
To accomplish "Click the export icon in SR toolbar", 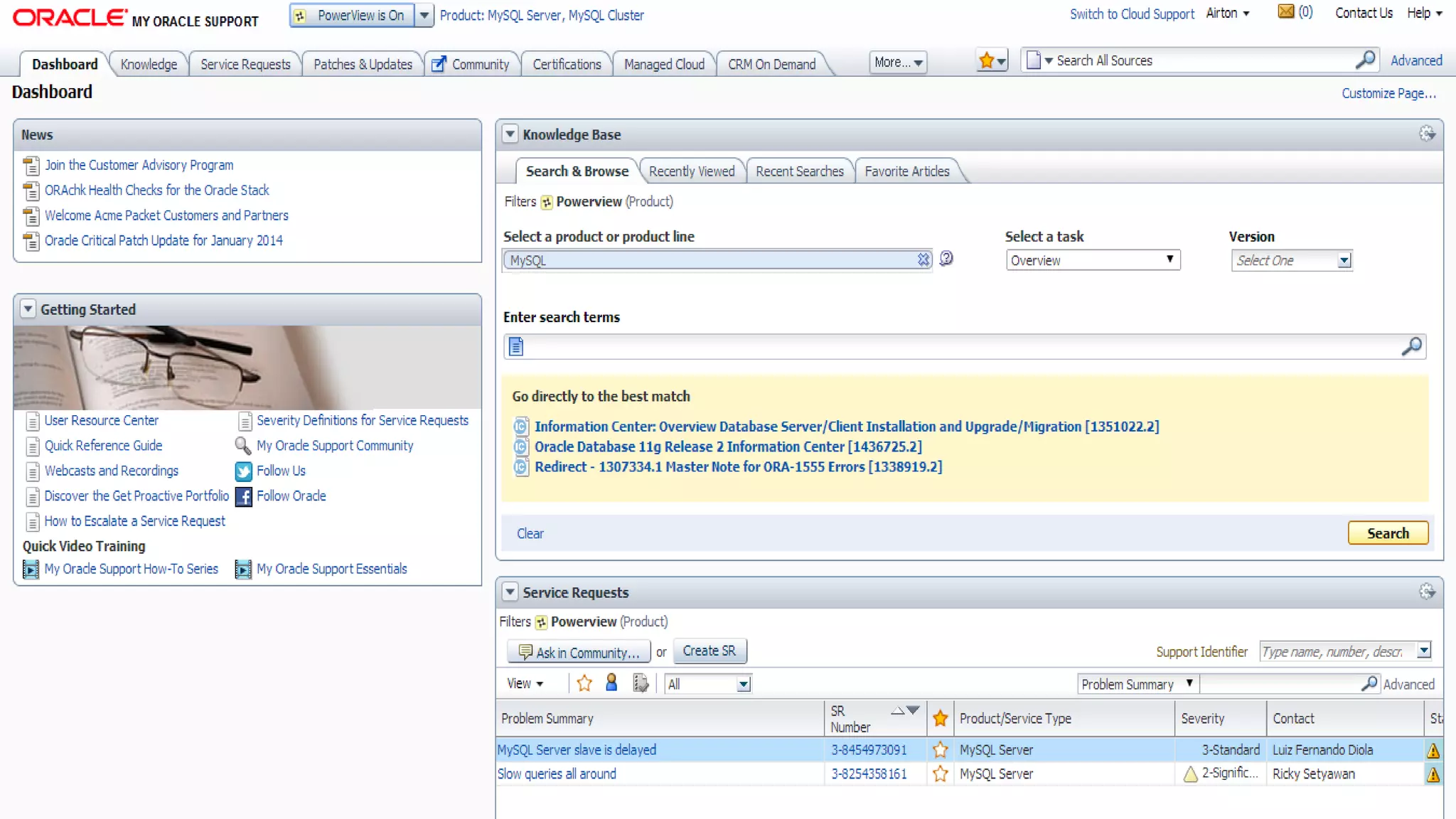I will pyautogui.click(x=641, y=683).
